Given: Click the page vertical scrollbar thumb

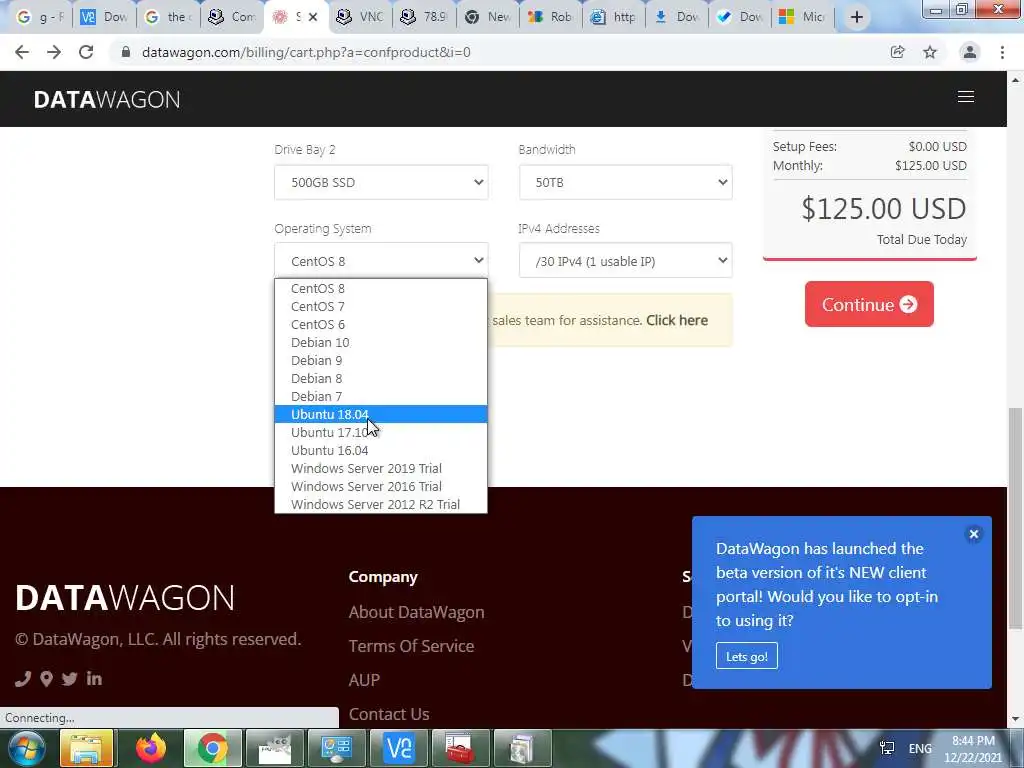Looking at the screenshot, I should coord(1014,519).
